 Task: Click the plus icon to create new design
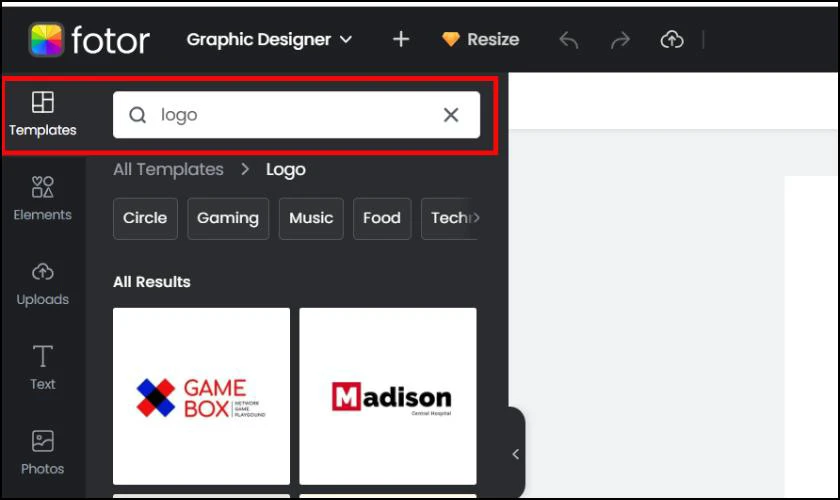click(401, 39)
